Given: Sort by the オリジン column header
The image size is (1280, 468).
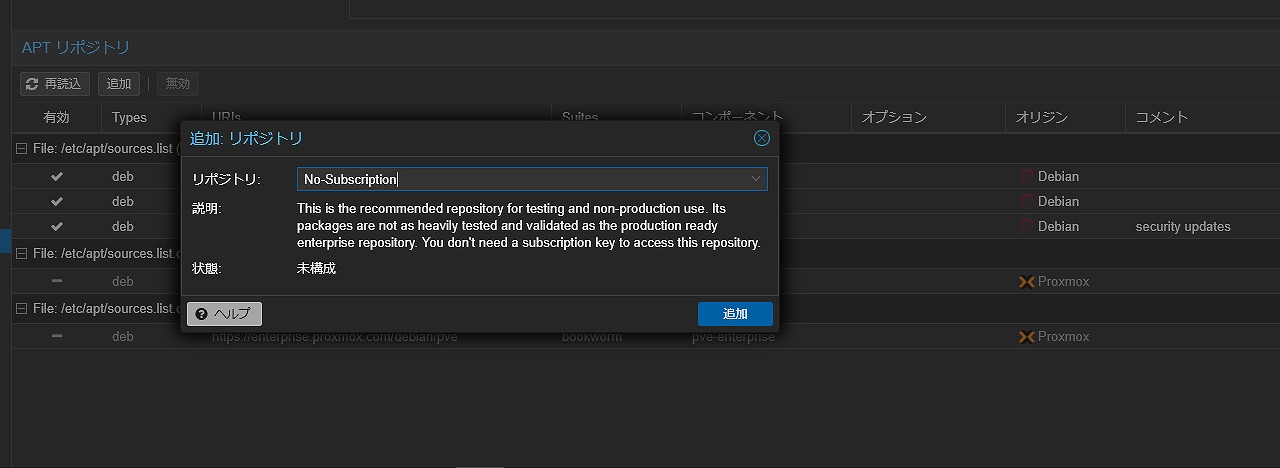Looking at the screenshot, I should click(x=1065, y=117).
